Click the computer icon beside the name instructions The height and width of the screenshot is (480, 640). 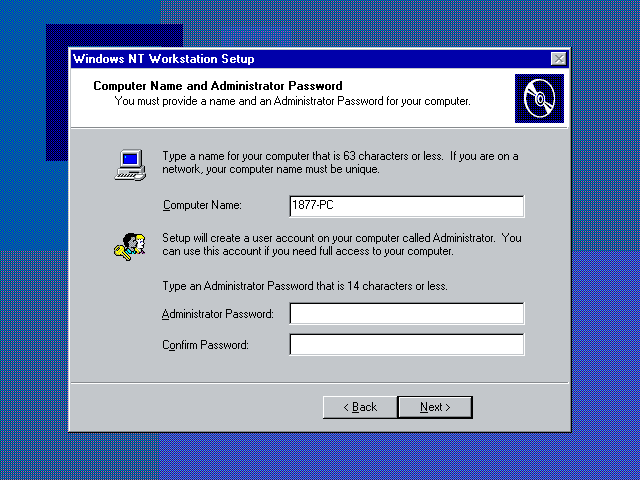point(130,165)
